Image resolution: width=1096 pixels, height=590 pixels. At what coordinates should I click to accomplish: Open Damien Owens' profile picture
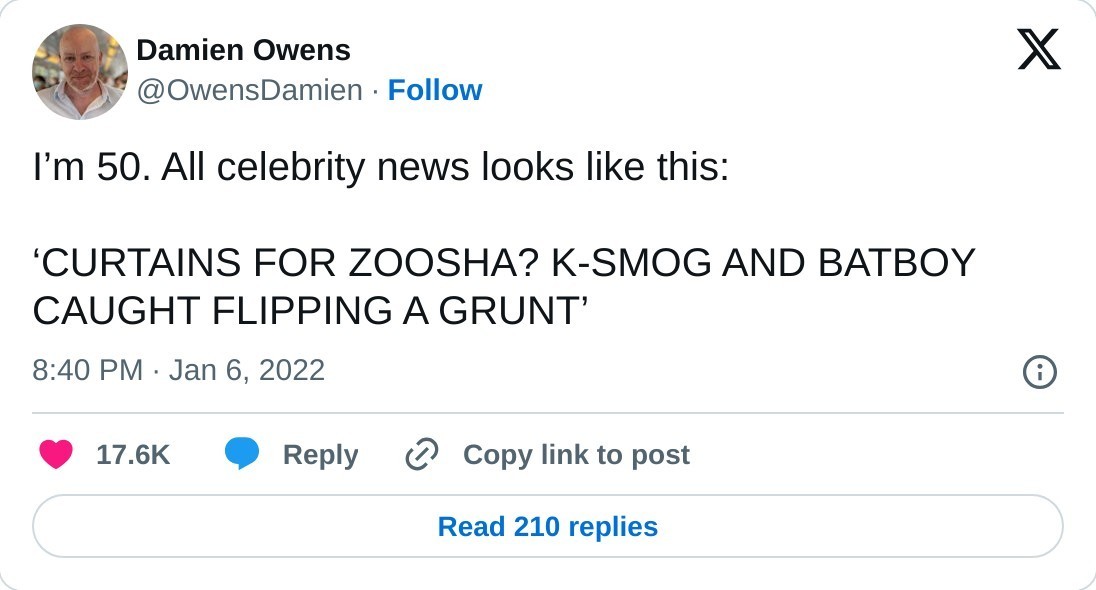click(80, 72)
